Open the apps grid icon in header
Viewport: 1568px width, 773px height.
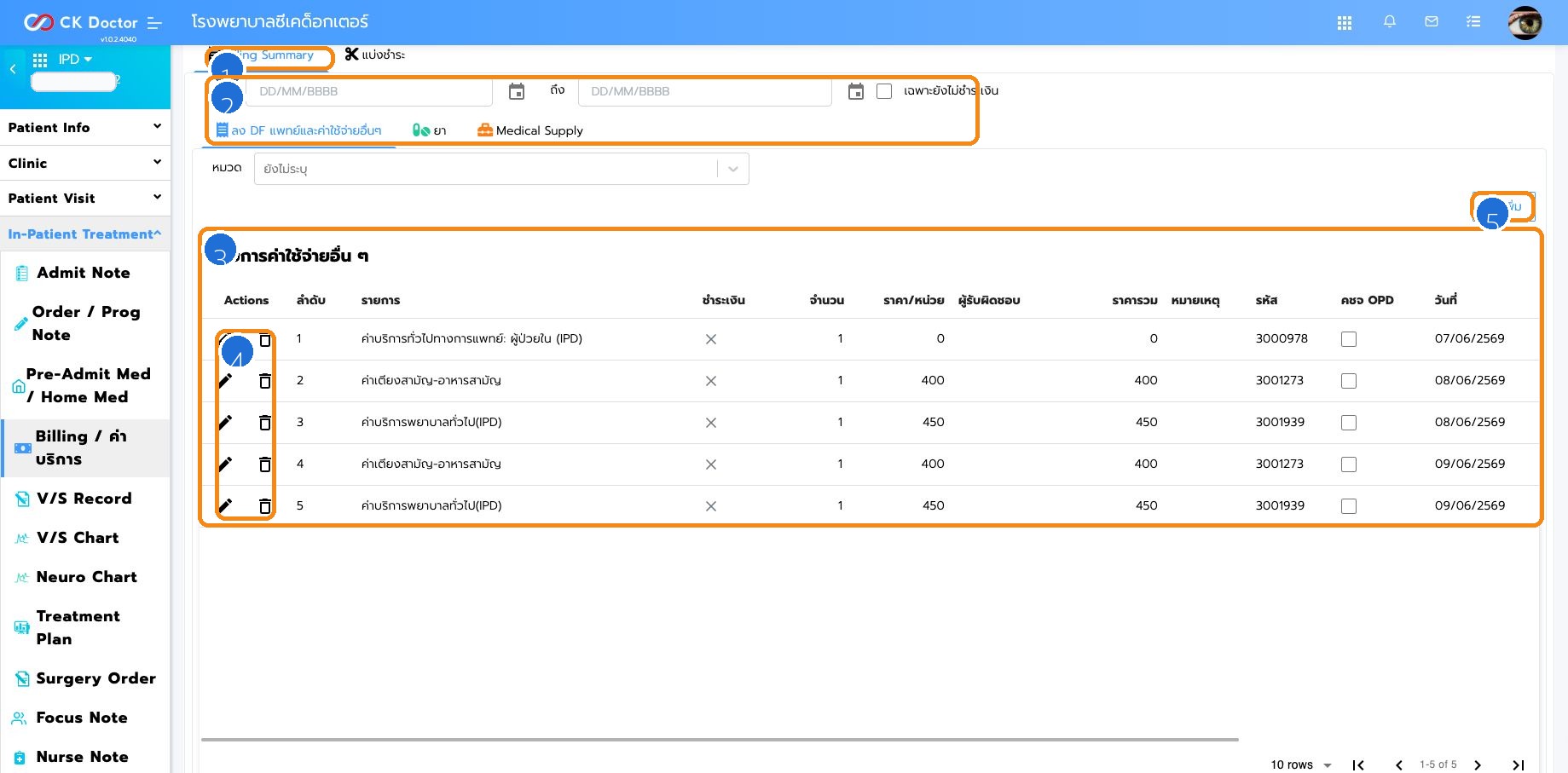[x=1345, y=23]
